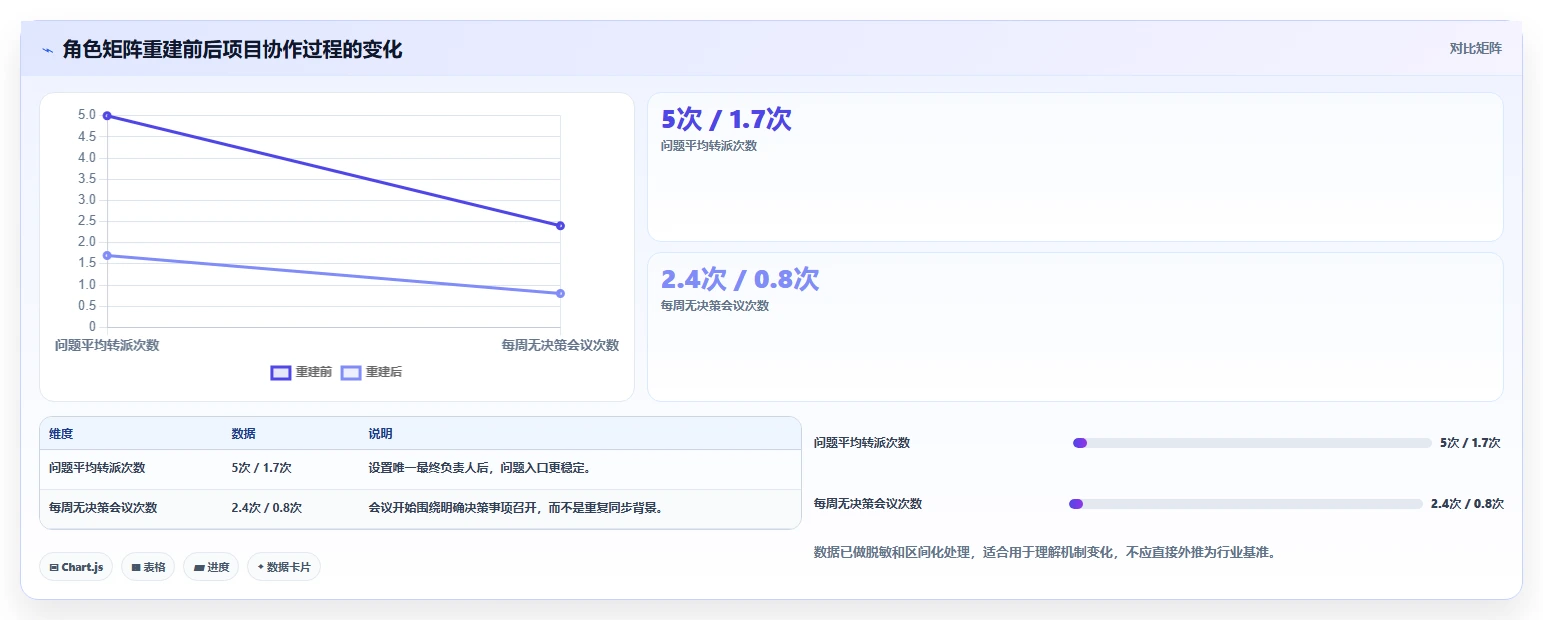
Task: Click 每周无决策会议次数 in the table's first column
Action: click(103, 507)
